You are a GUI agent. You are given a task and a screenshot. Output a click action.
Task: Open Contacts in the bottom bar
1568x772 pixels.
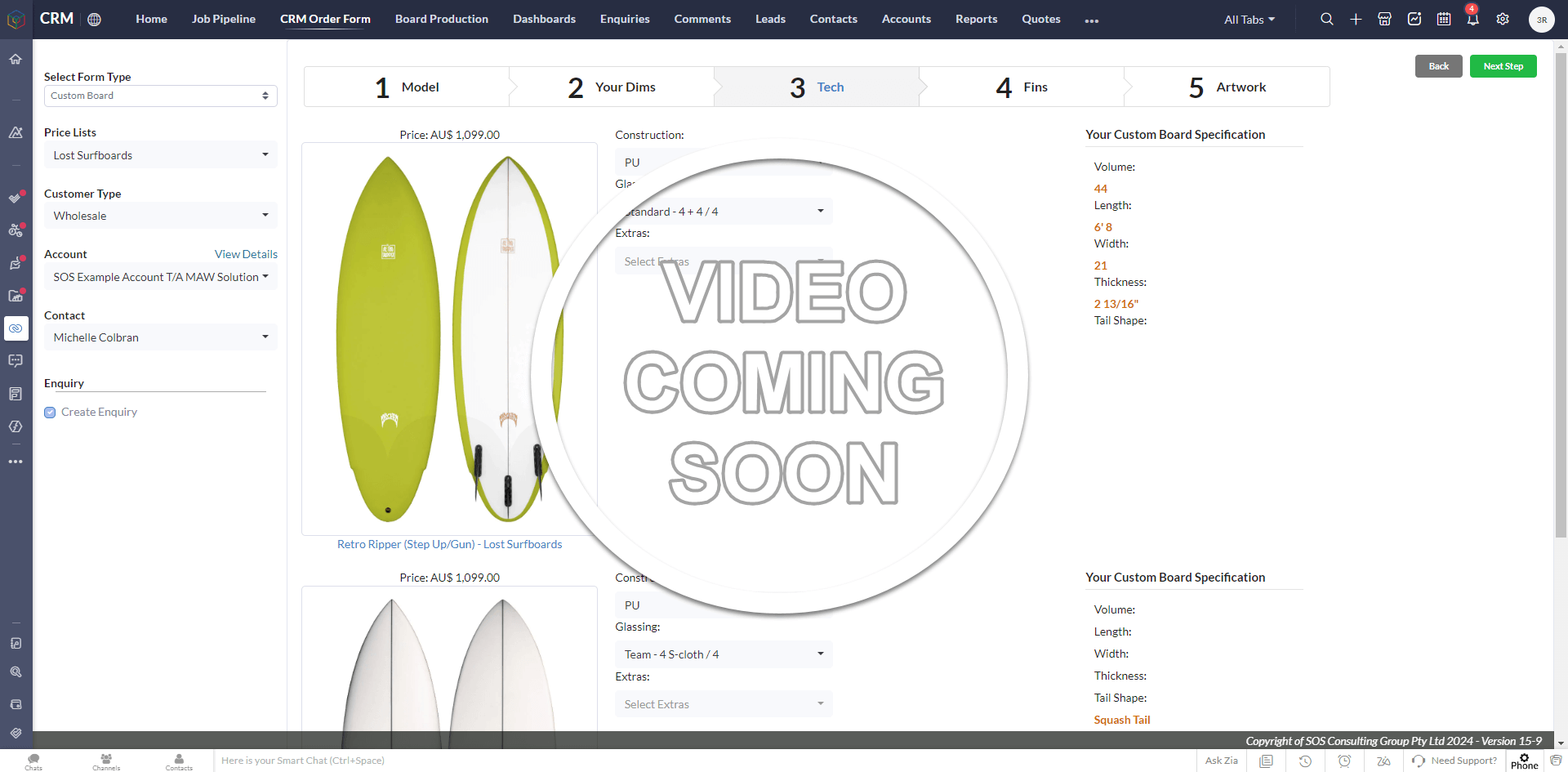coord(179,761)
